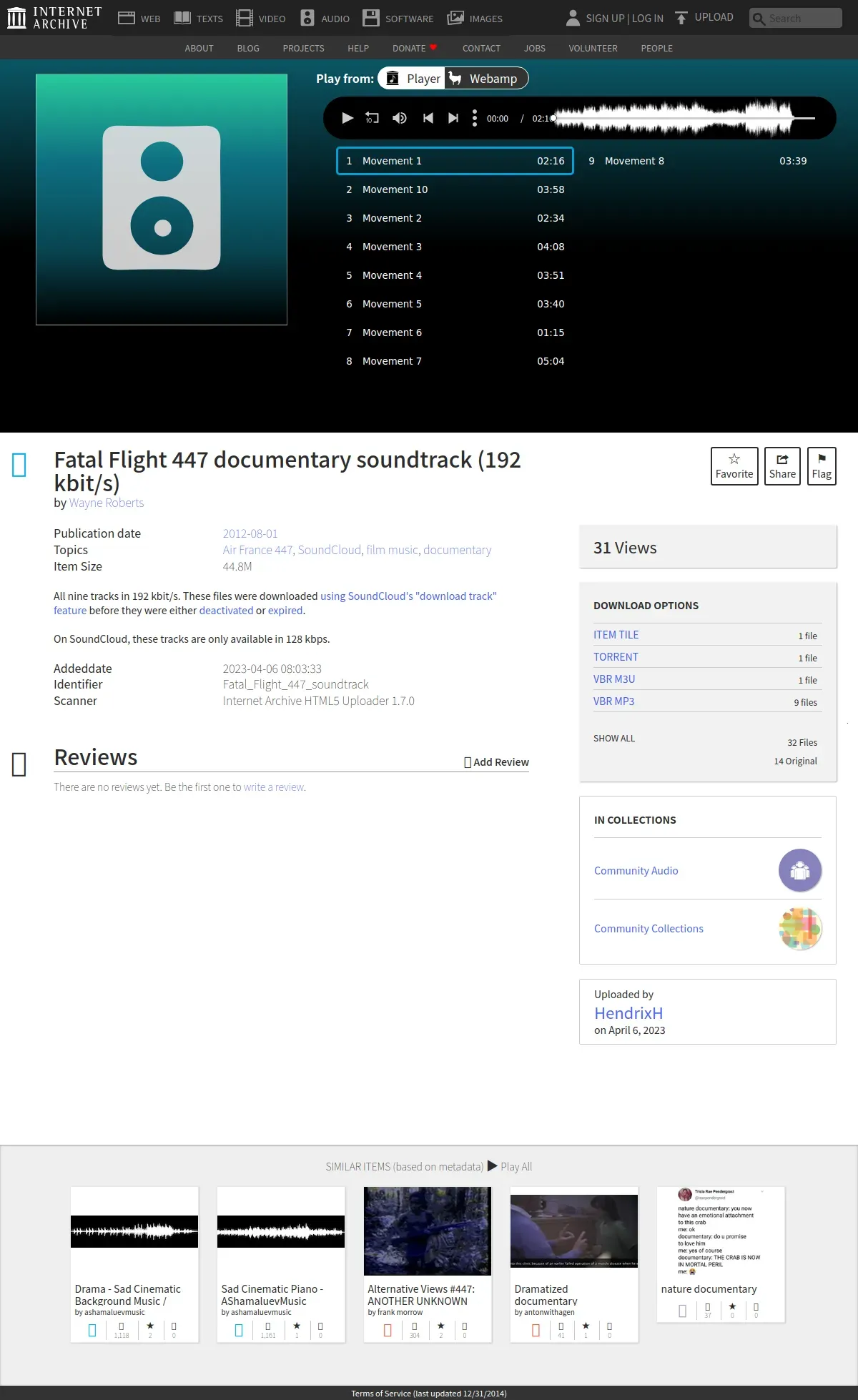
Task: Open the 2012-08-01 publication date link
Action: click(x=250, y=533)
